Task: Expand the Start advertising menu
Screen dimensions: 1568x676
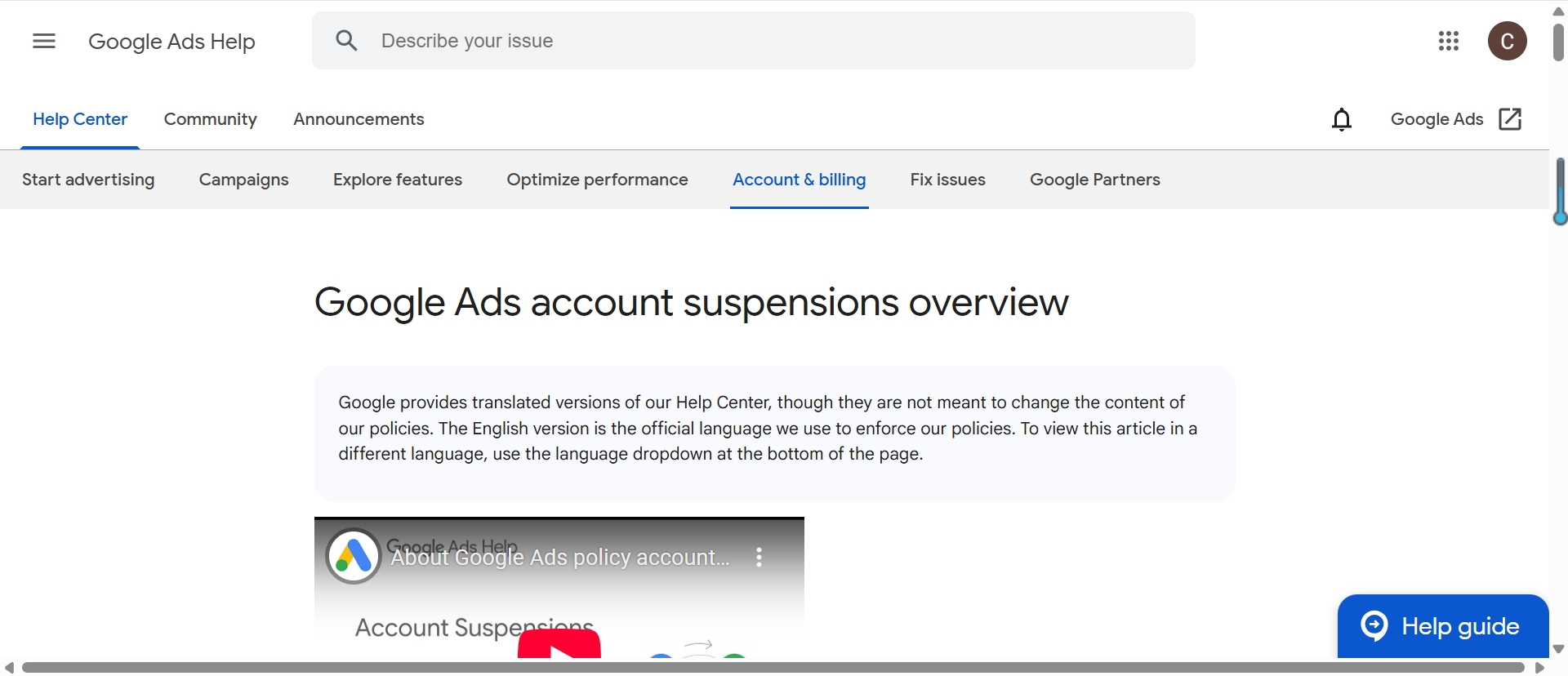Action: click(x=88, y=180)
